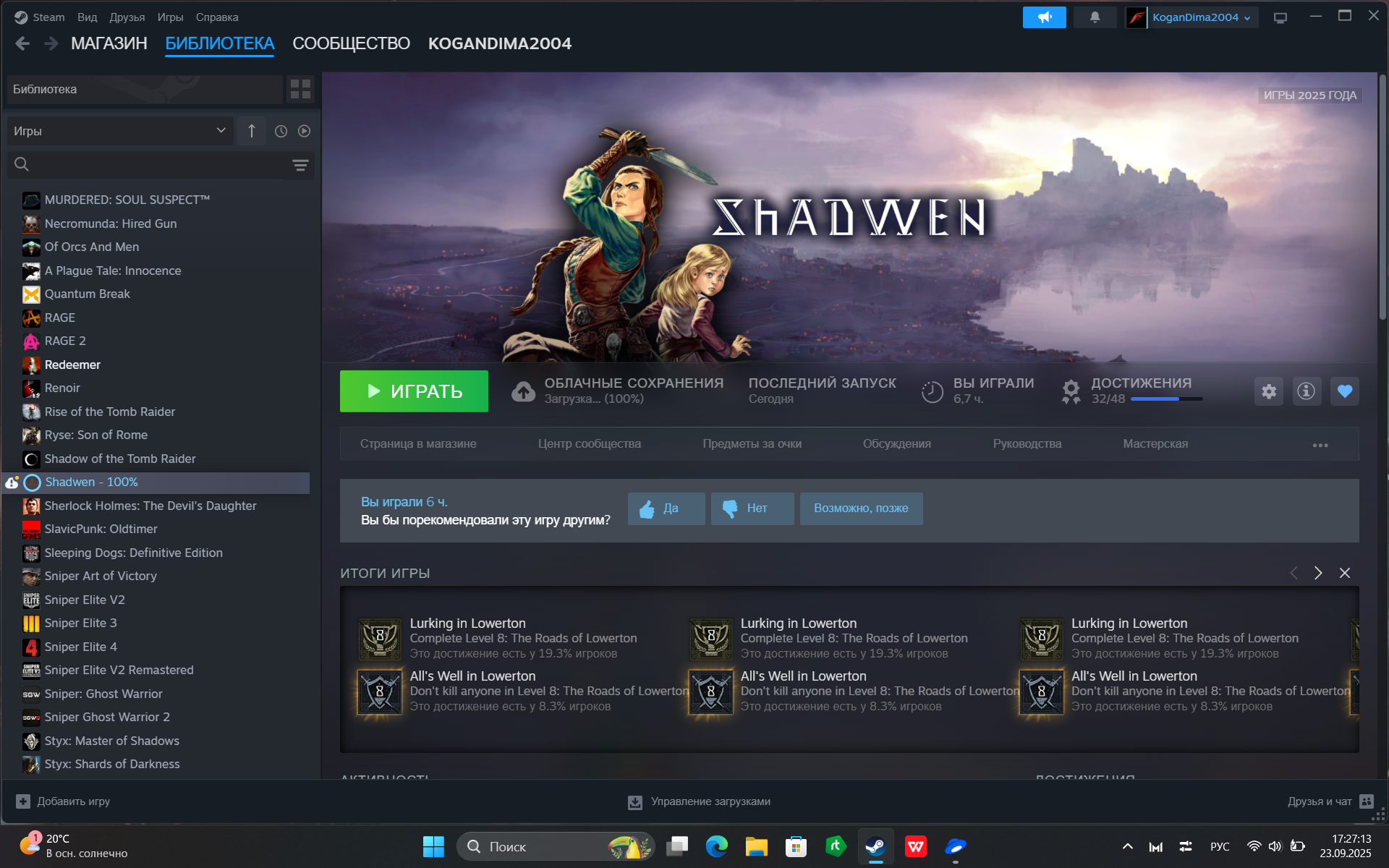
Task: Click the library search input field
Action: click(159, 165)
